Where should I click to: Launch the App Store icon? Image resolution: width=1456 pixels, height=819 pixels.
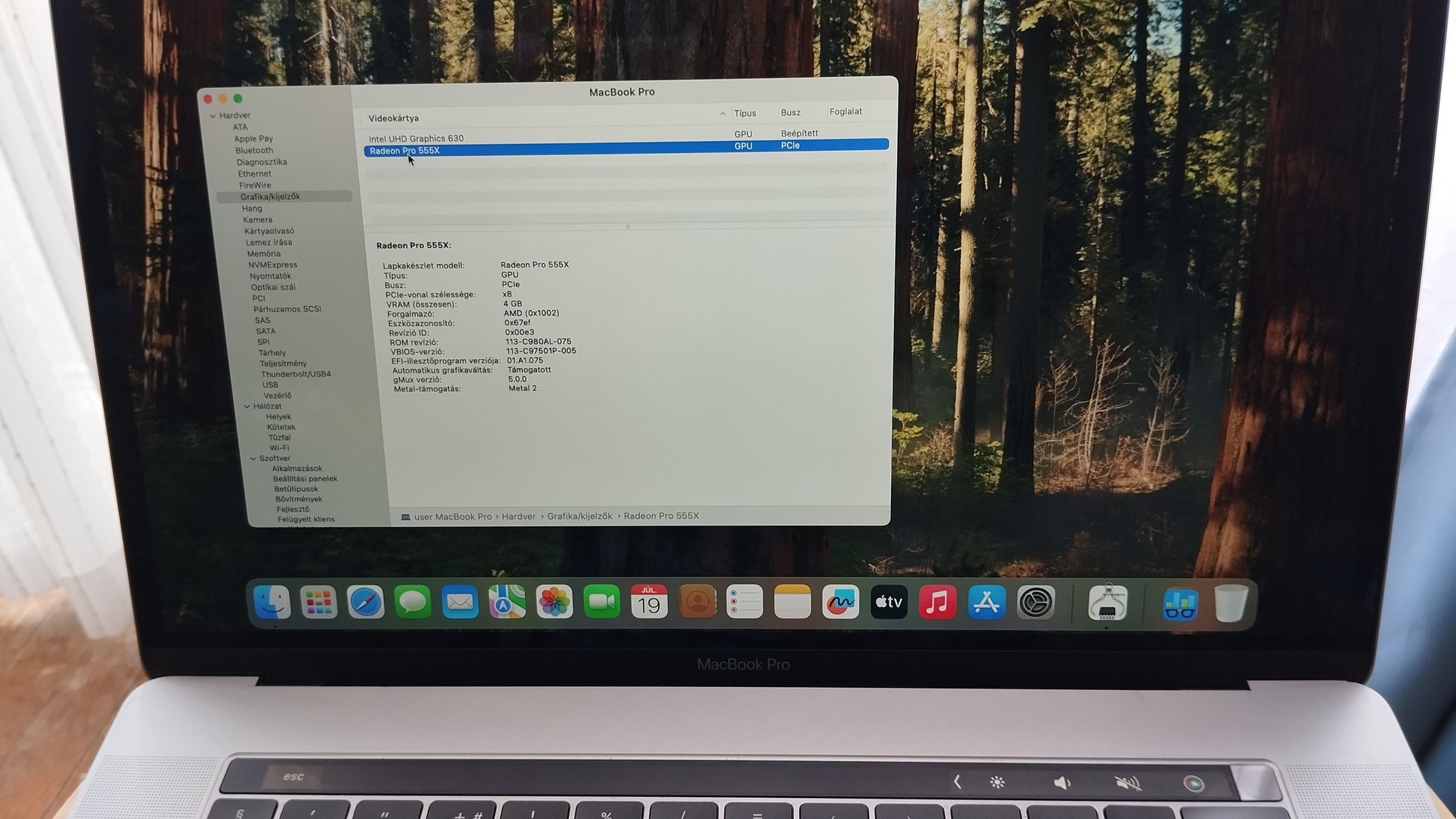[986, 603]
